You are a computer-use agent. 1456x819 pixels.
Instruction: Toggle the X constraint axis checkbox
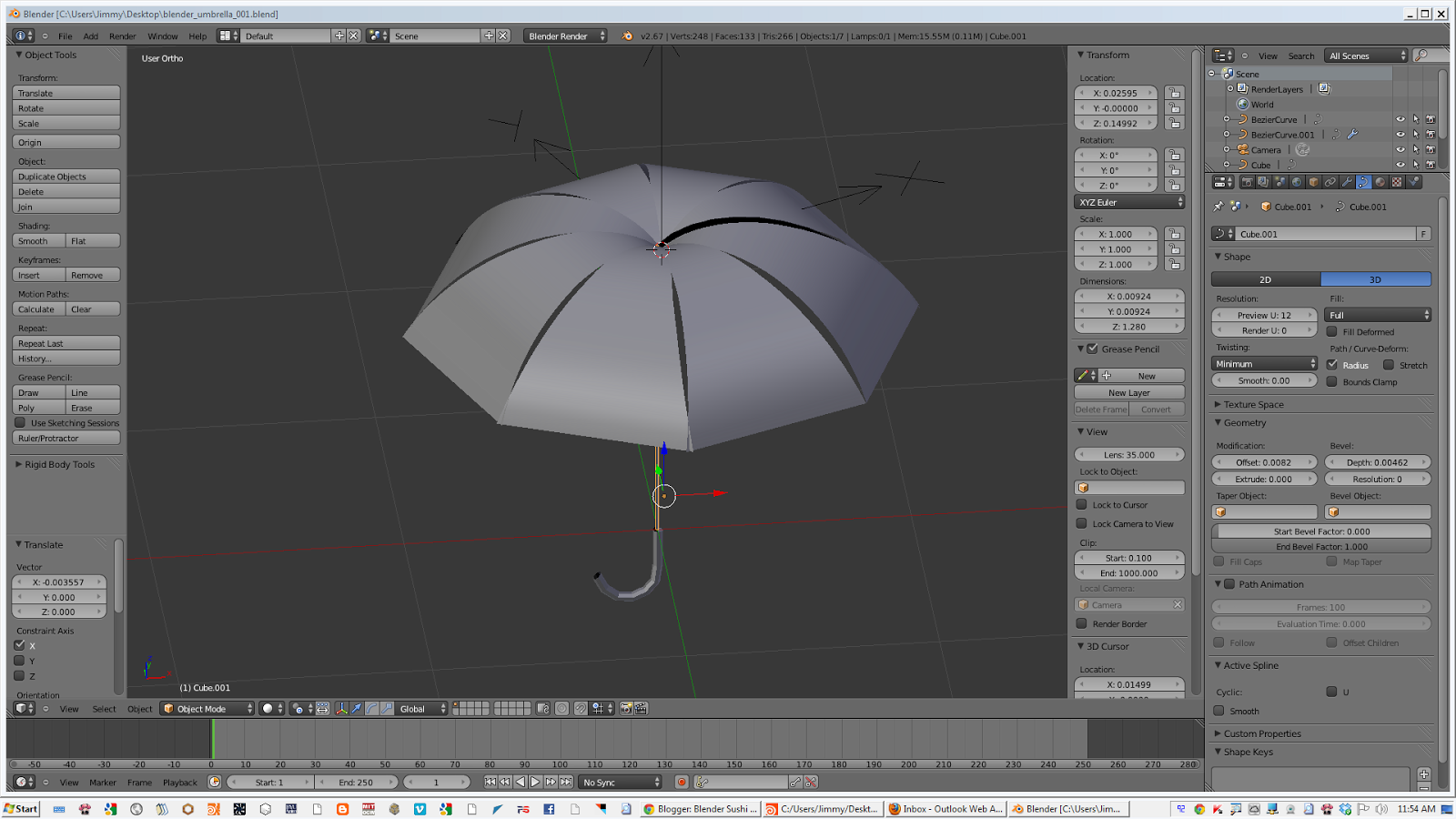coord(20,645)
